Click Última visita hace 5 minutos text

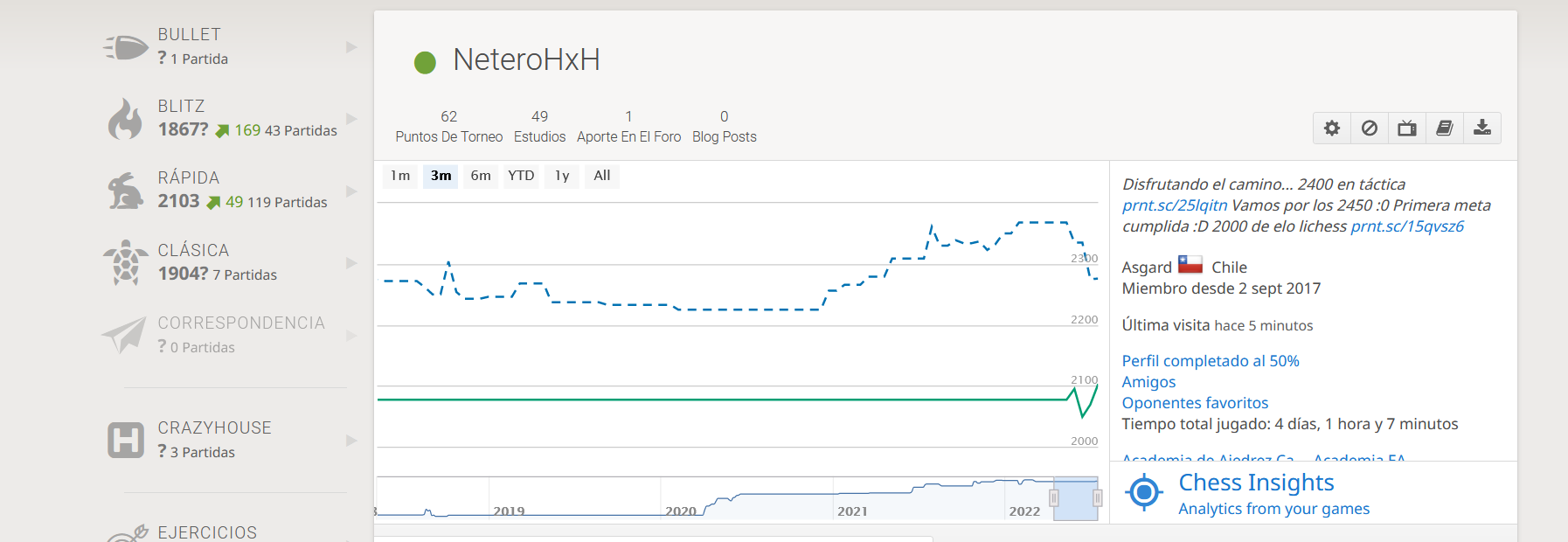[1218, 325]
